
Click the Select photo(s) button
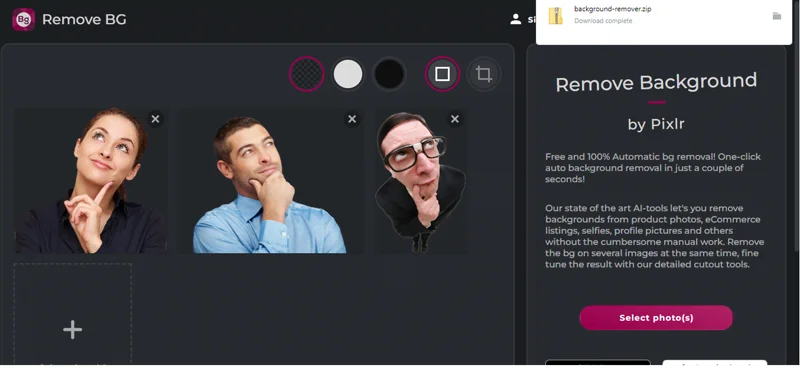point(656,317)
